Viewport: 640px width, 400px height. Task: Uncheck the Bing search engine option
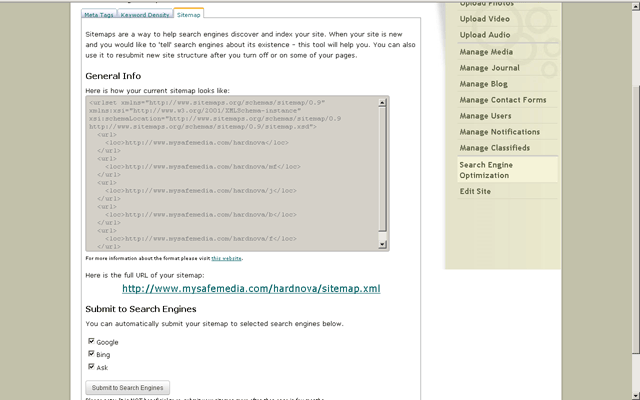(91, 354)
